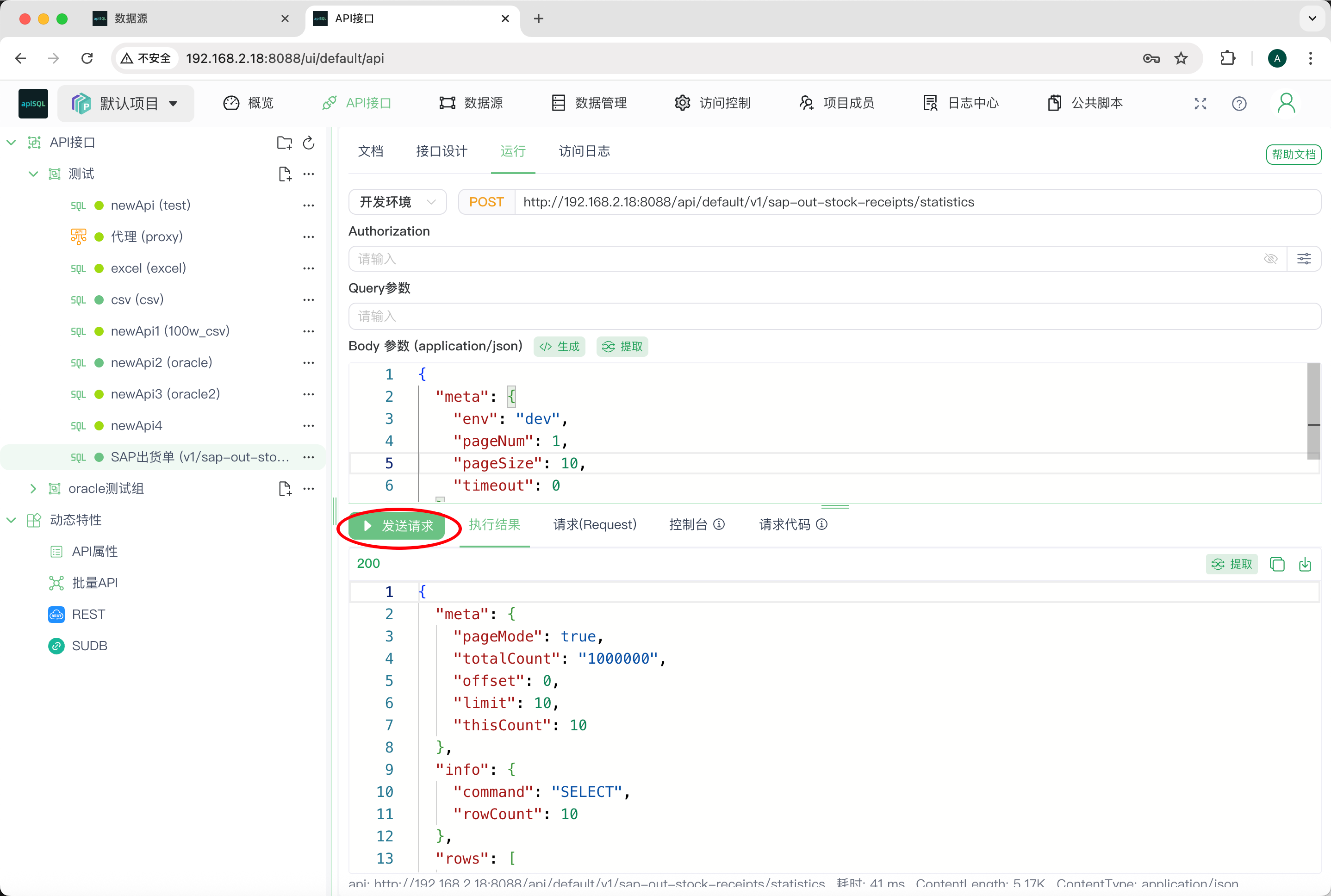1331x896 pixels.
Task: Toggle Authorization field visibility eye icon
Action: click(1270, 258)
